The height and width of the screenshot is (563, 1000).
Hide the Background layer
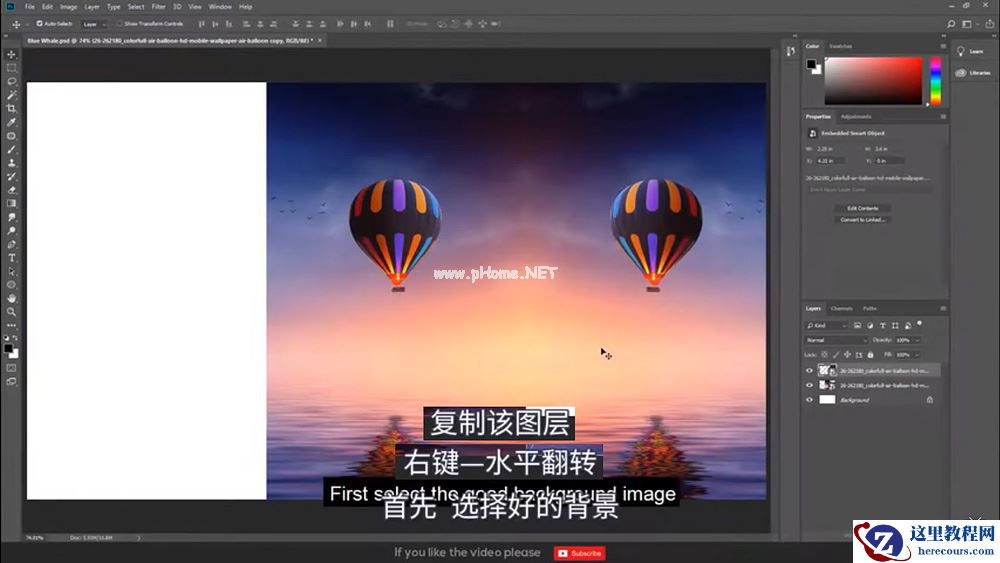pos(809,400)
